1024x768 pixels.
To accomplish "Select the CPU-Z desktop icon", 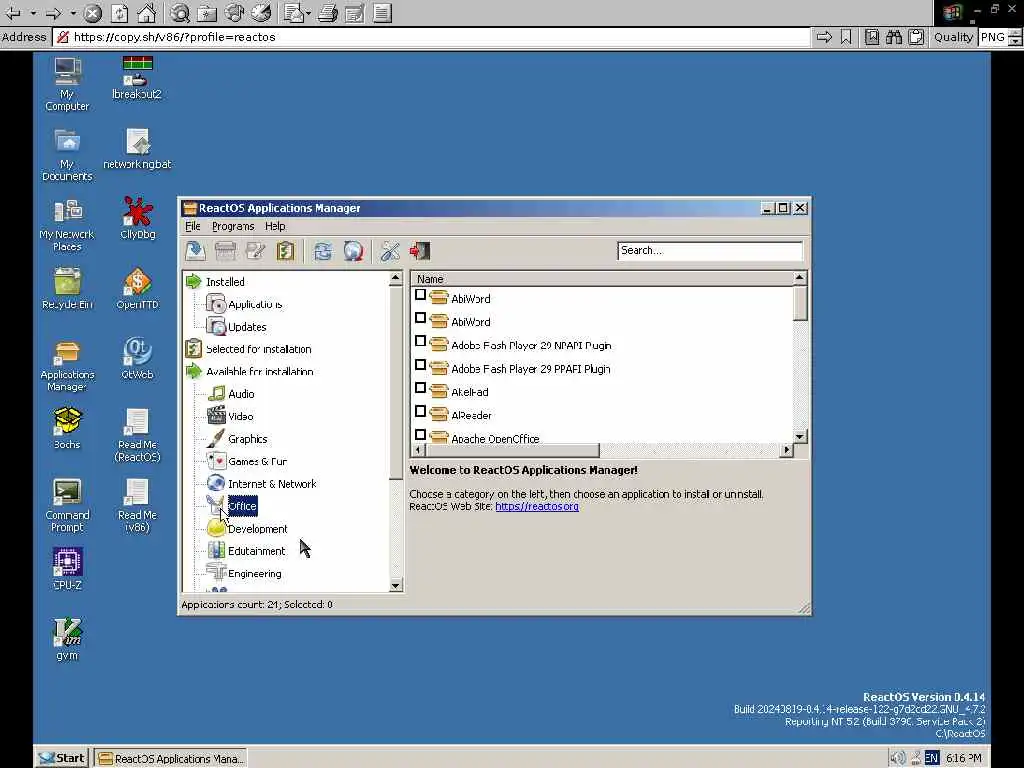I will [x=67, y=569].
